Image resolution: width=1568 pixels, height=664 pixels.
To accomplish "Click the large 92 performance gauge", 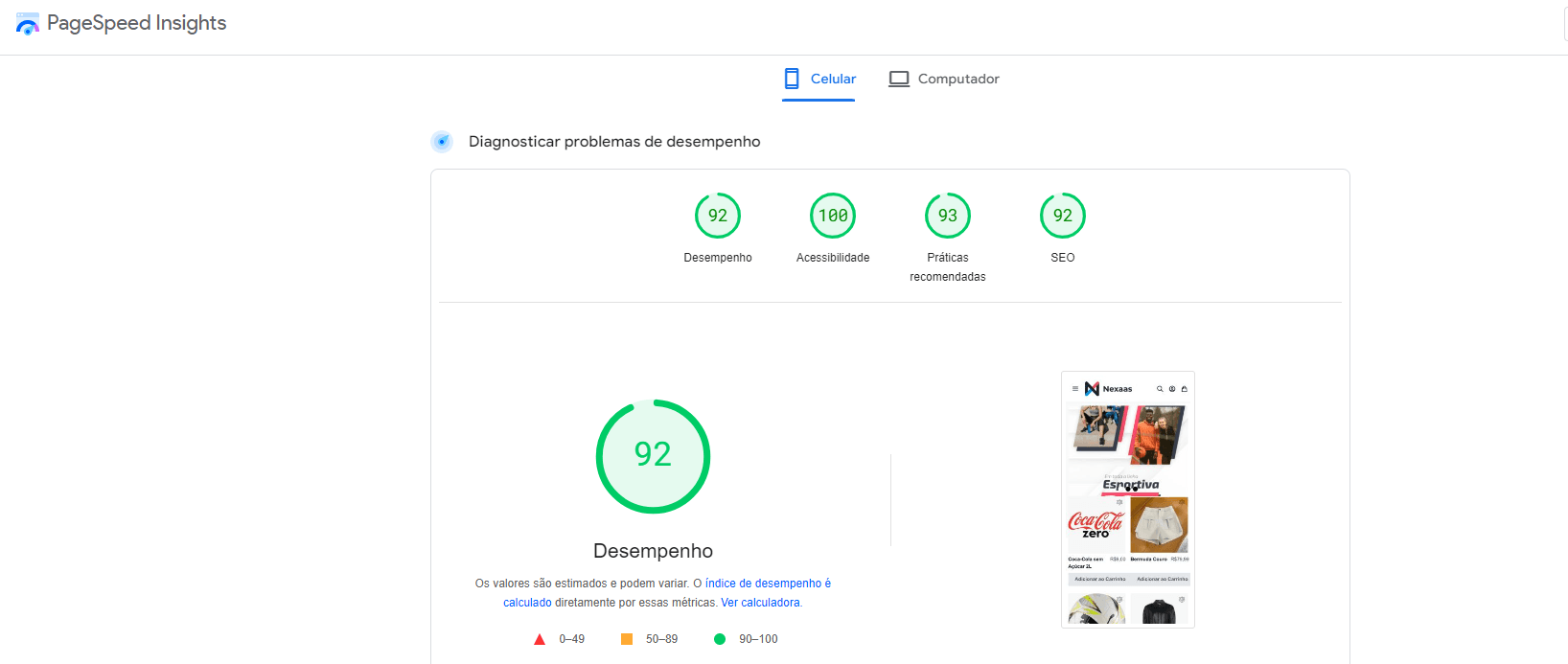I will coord(653,456).
